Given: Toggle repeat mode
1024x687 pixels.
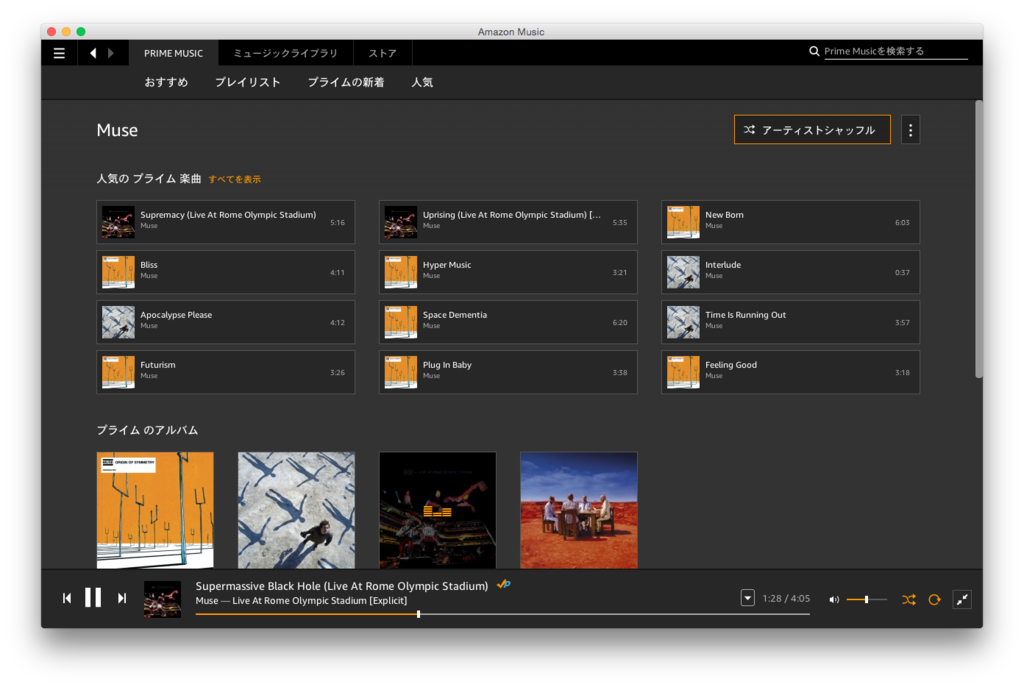Looking at the screenshot, I should click(x=935, y=599).
